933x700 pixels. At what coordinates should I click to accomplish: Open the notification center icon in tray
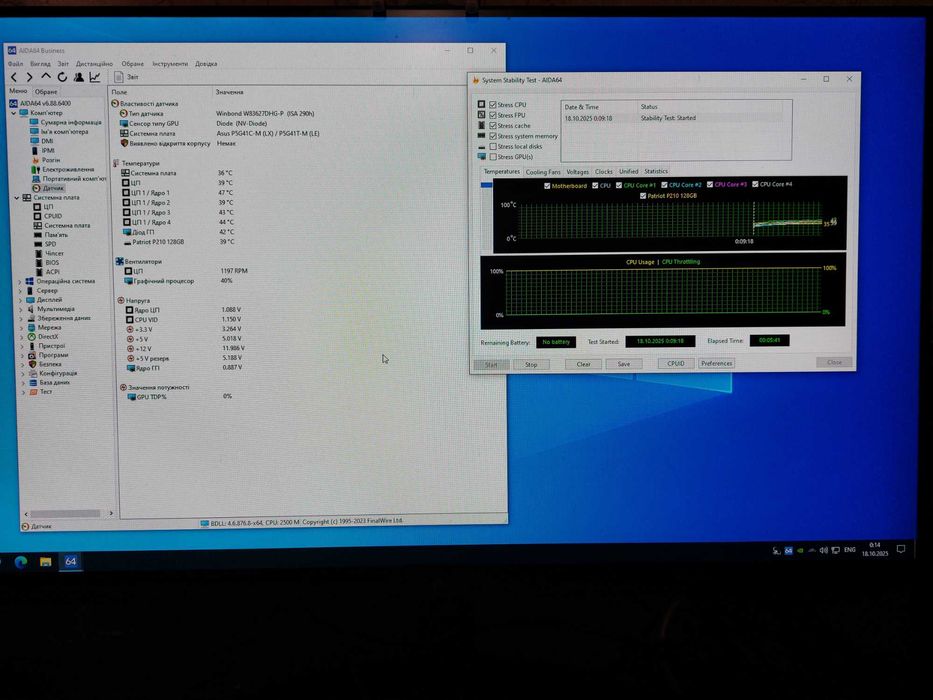point(901,549)
